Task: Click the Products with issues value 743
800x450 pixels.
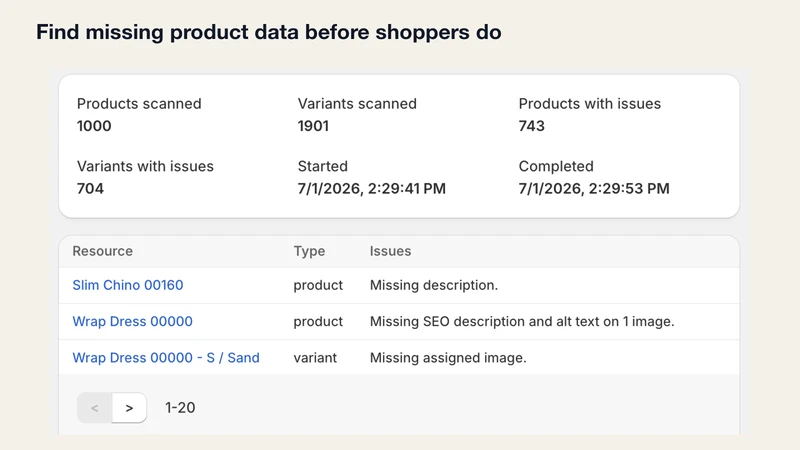Action: click(532, 126)
